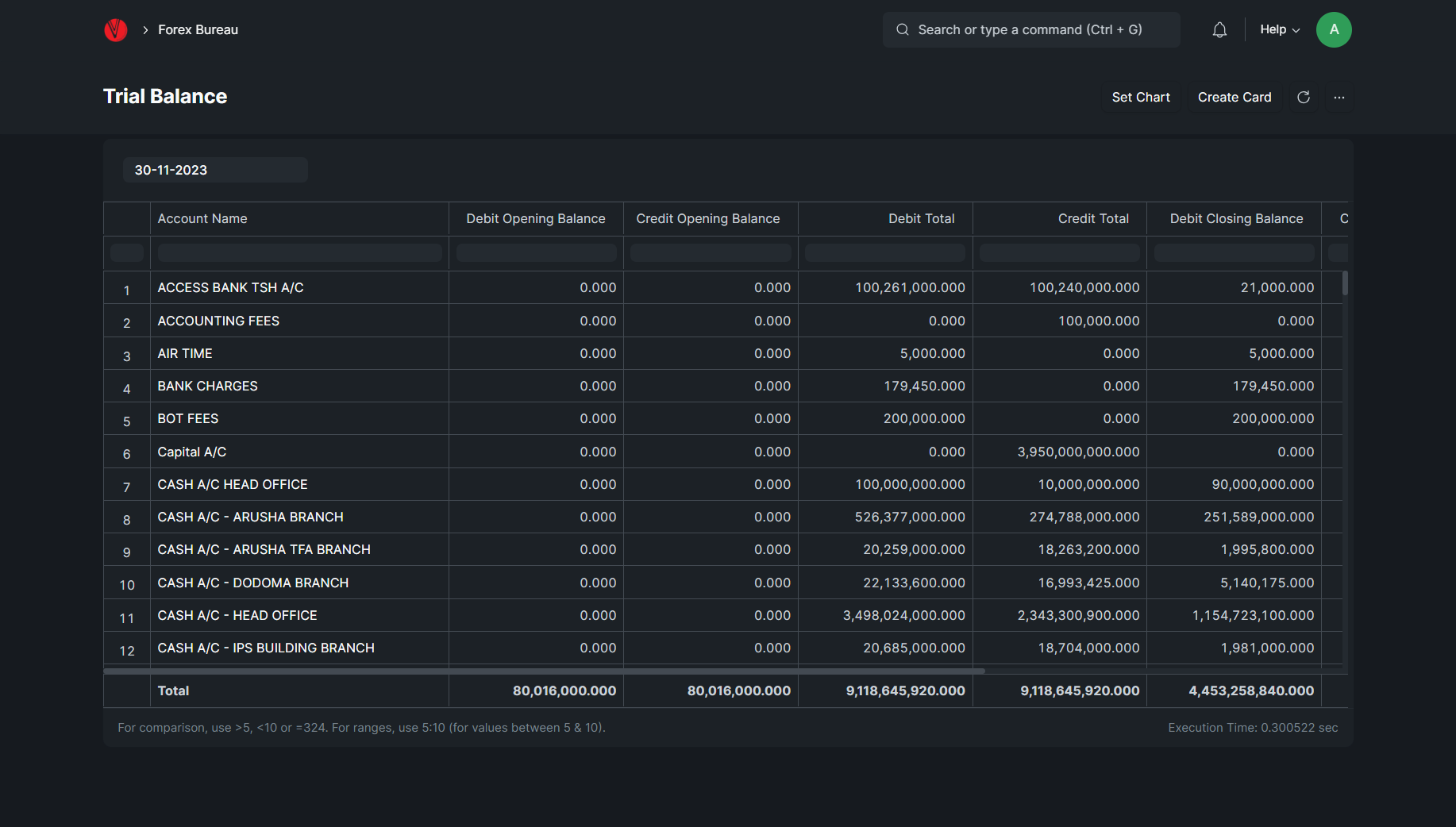Click the Trial Balance page title
1456x827 pixels.
click(165, 96)
